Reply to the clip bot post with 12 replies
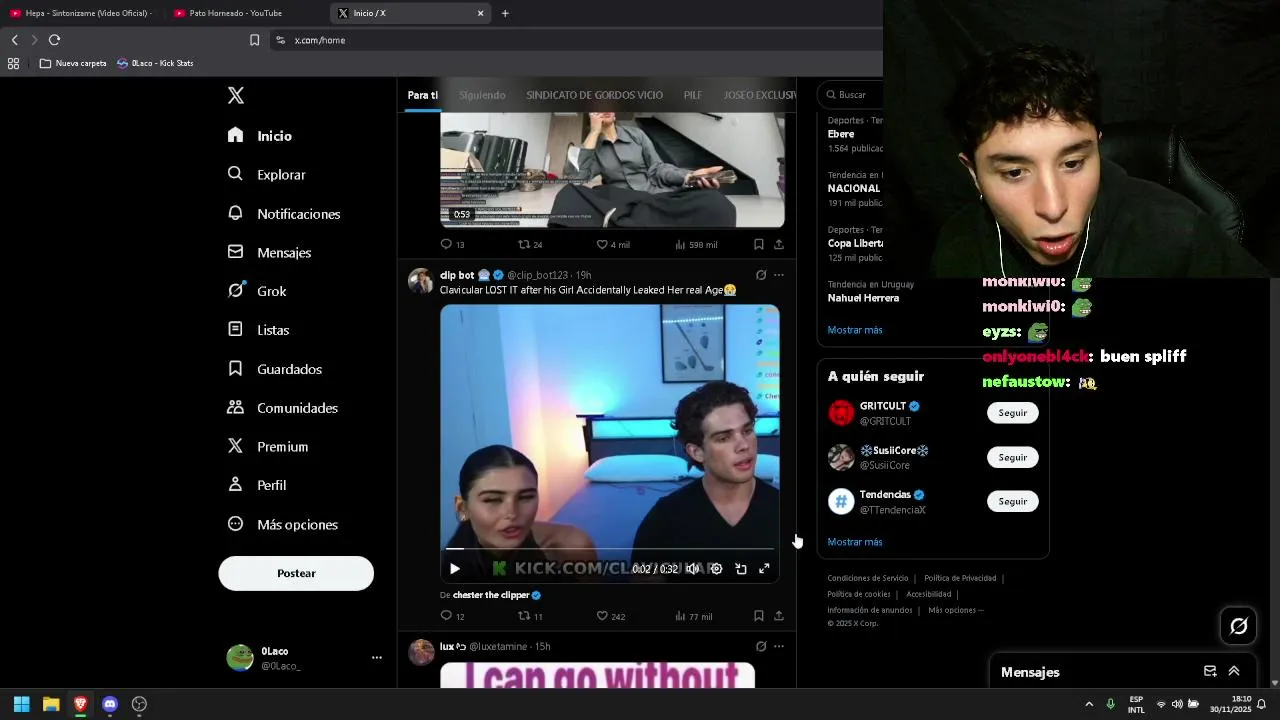Screen dimensions: 1280x720 [452, 616]
